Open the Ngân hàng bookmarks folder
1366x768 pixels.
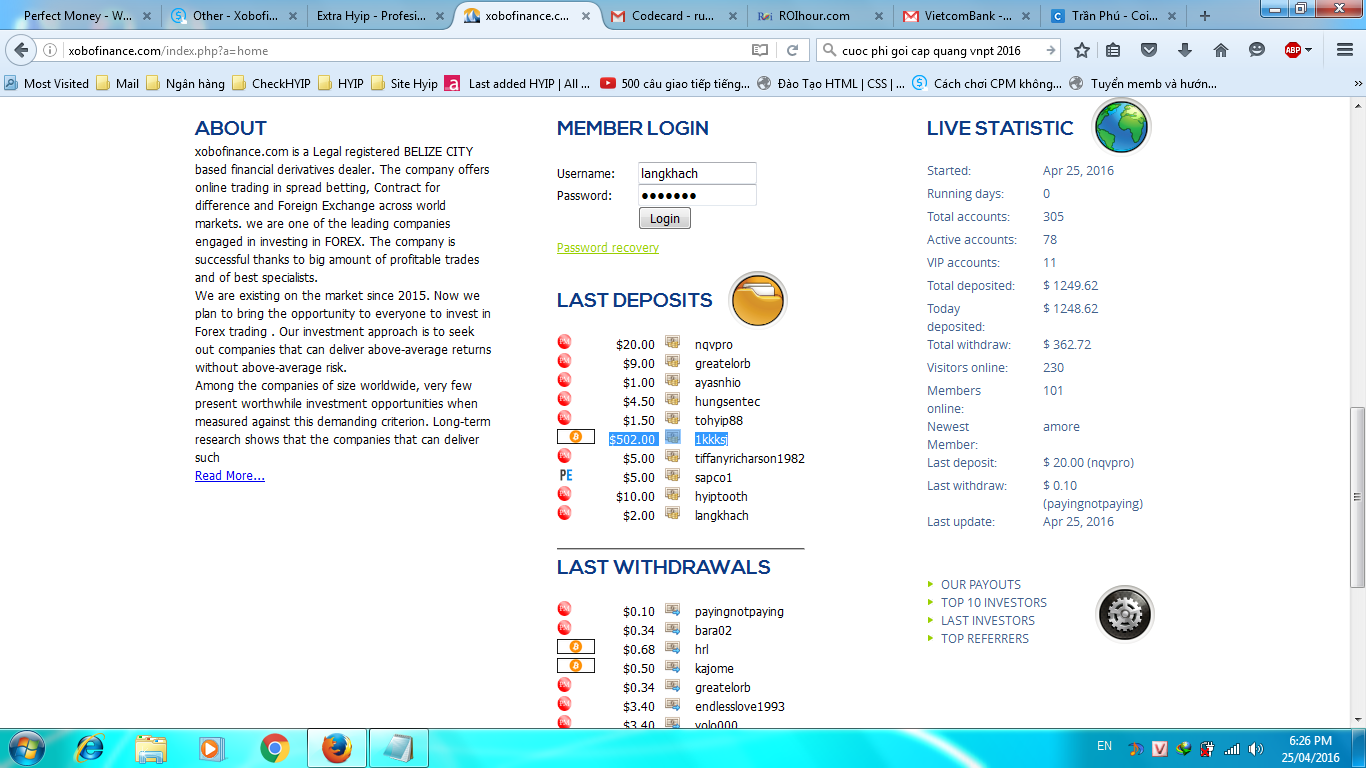(x=186, y=84)
